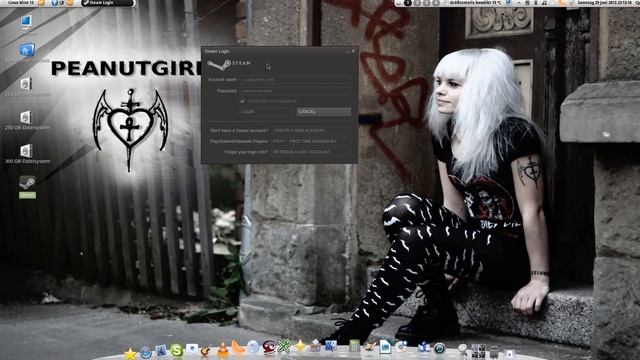640x360 pixels.
Task: Click CREATE A NEW ACCOUNT button
Action: point(312,131)
